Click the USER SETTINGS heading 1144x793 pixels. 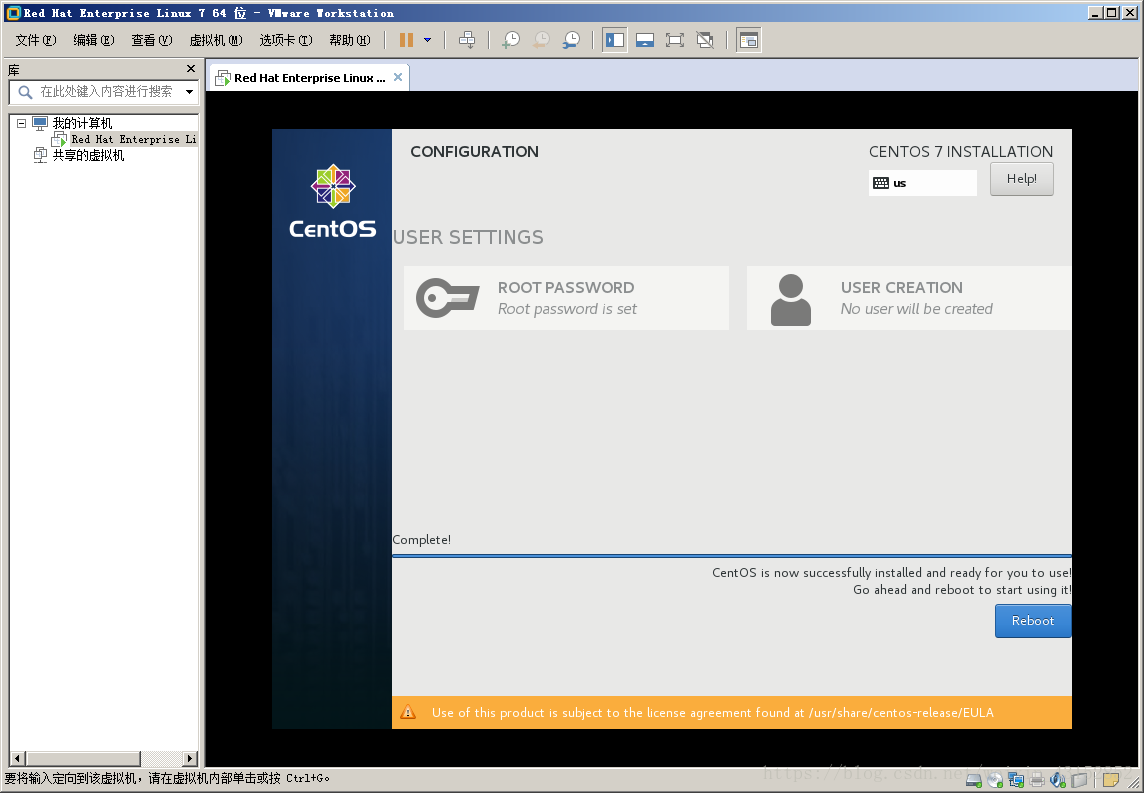(x=468, y=237)
